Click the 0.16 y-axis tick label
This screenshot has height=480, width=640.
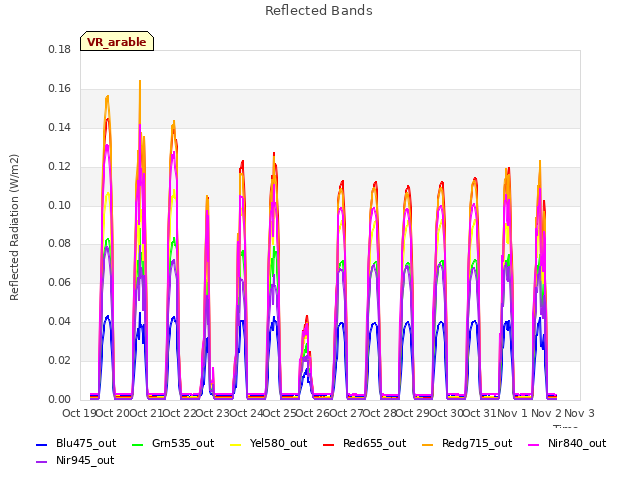point(59,89)
